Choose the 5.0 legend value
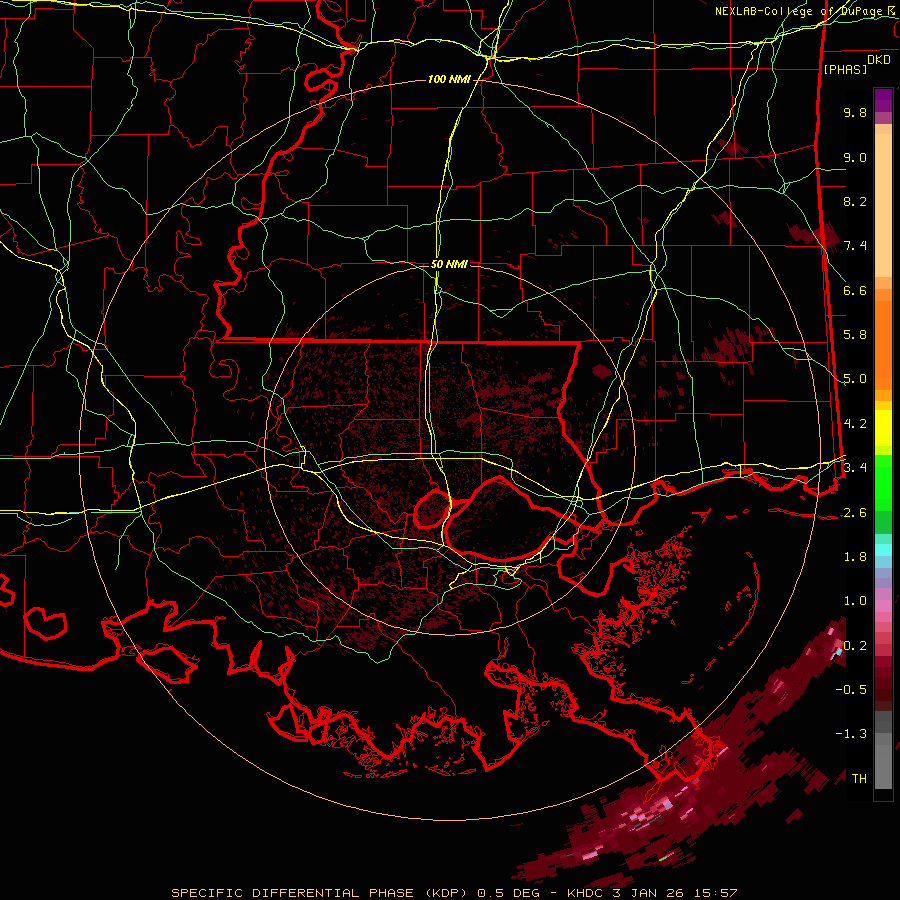The image size is (900, 900). [855, 379]
